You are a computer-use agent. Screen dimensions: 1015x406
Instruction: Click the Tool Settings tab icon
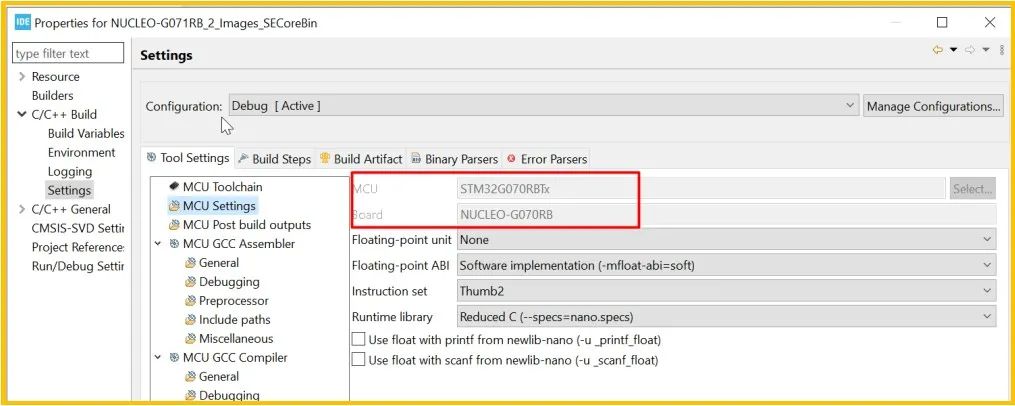tap(151, 157)
